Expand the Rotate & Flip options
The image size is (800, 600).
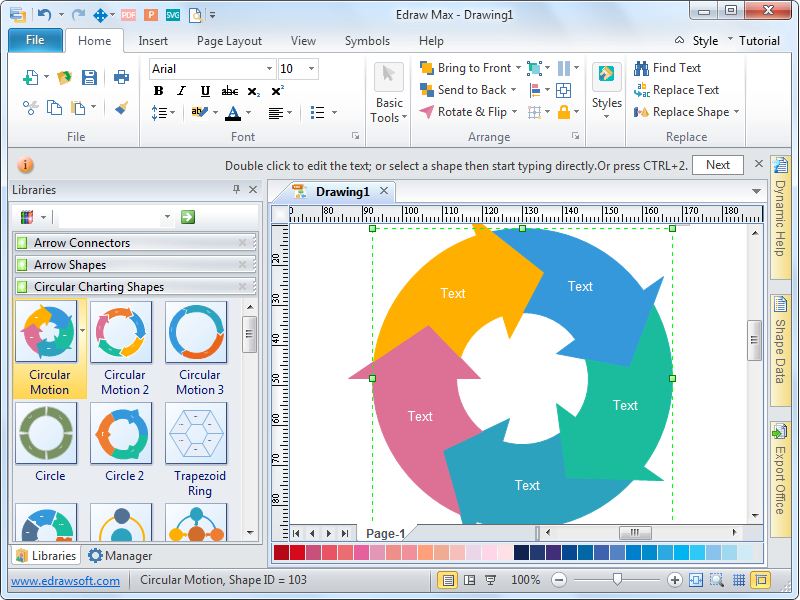click(513, 112)
